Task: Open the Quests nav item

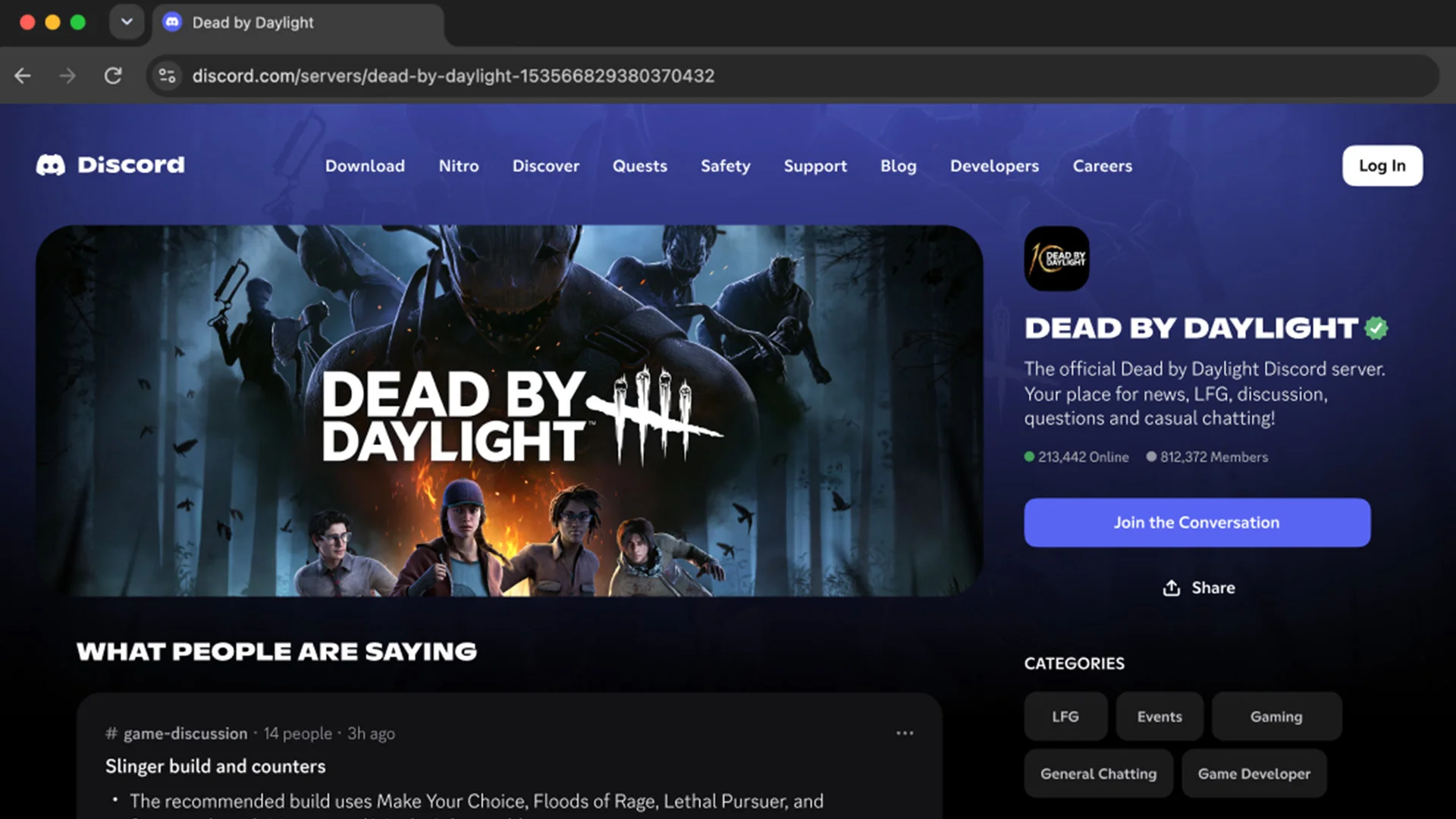Action: pos(640,165)
